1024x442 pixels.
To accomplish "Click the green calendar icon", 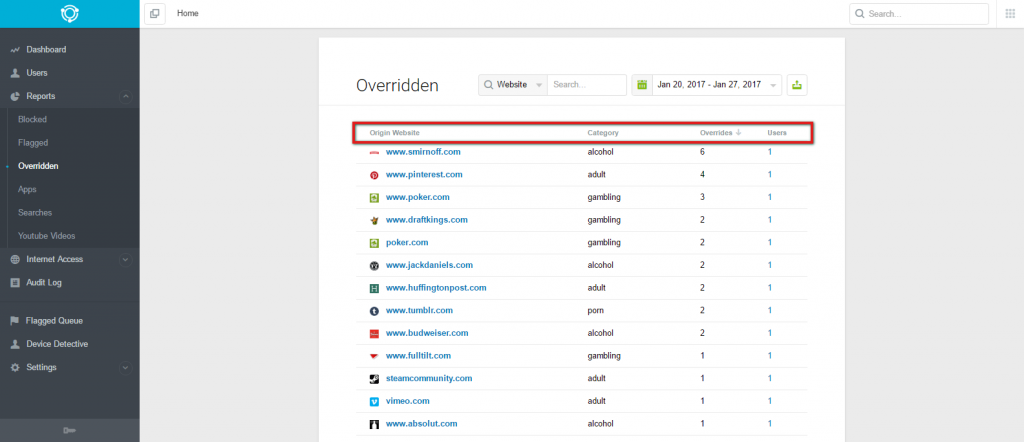I will [x=642, y=85].
